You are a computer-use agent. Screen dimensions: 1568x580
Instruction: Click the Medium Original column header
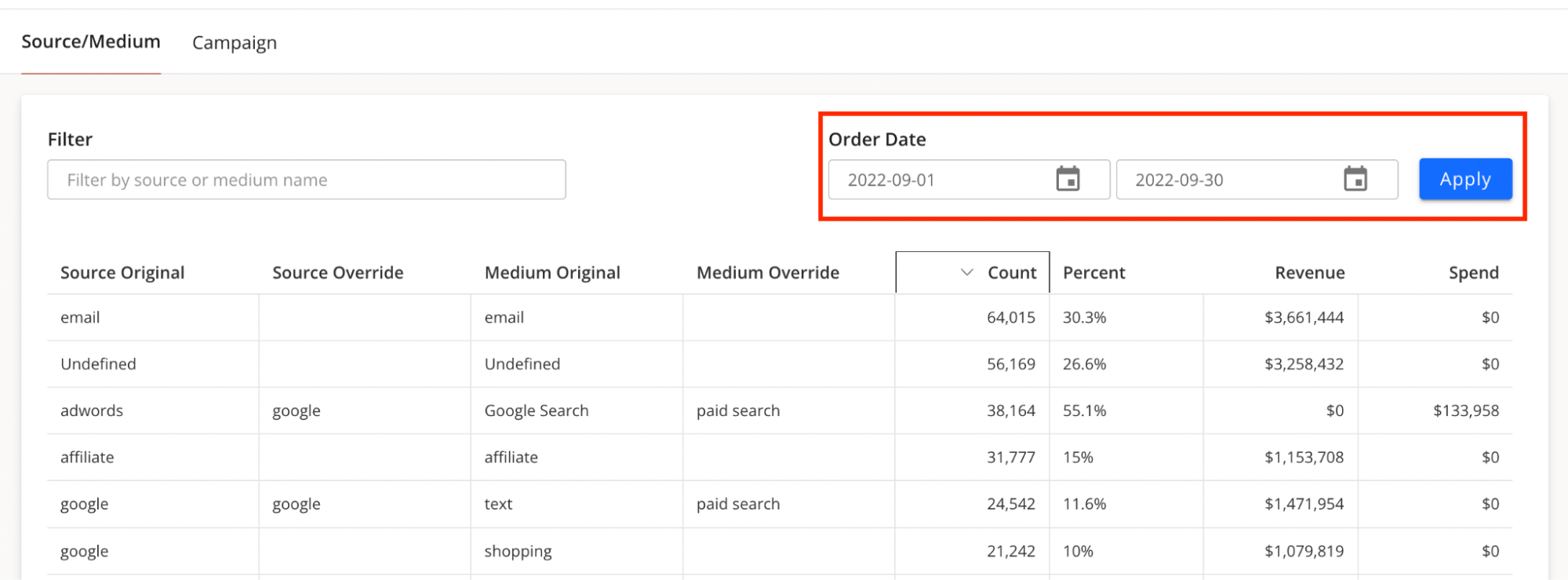pyautogui.click(x=552, y=272)
